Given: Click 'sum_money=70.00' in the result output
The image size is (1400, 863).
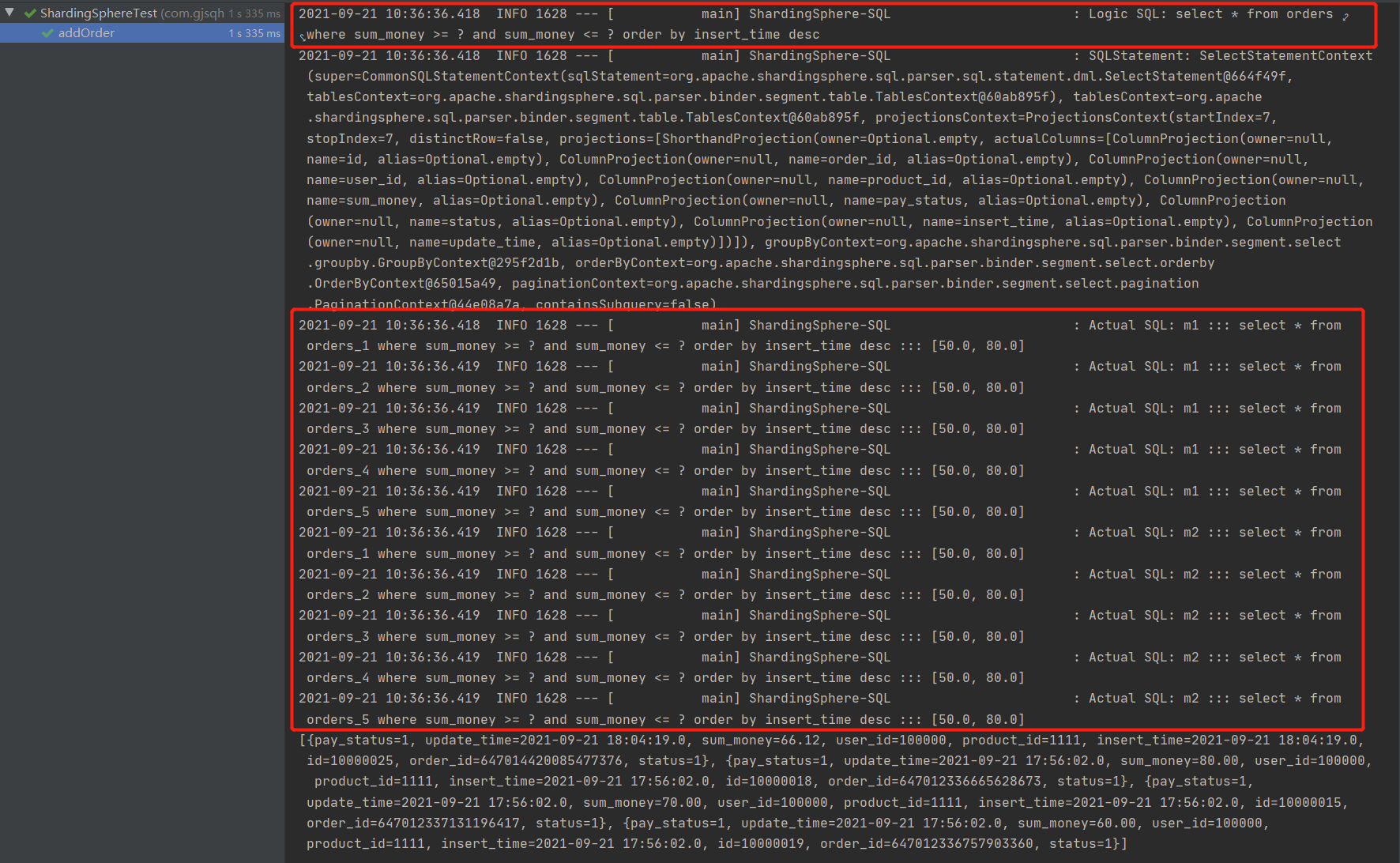Looking at the screenshot, I should click(642, 803).
